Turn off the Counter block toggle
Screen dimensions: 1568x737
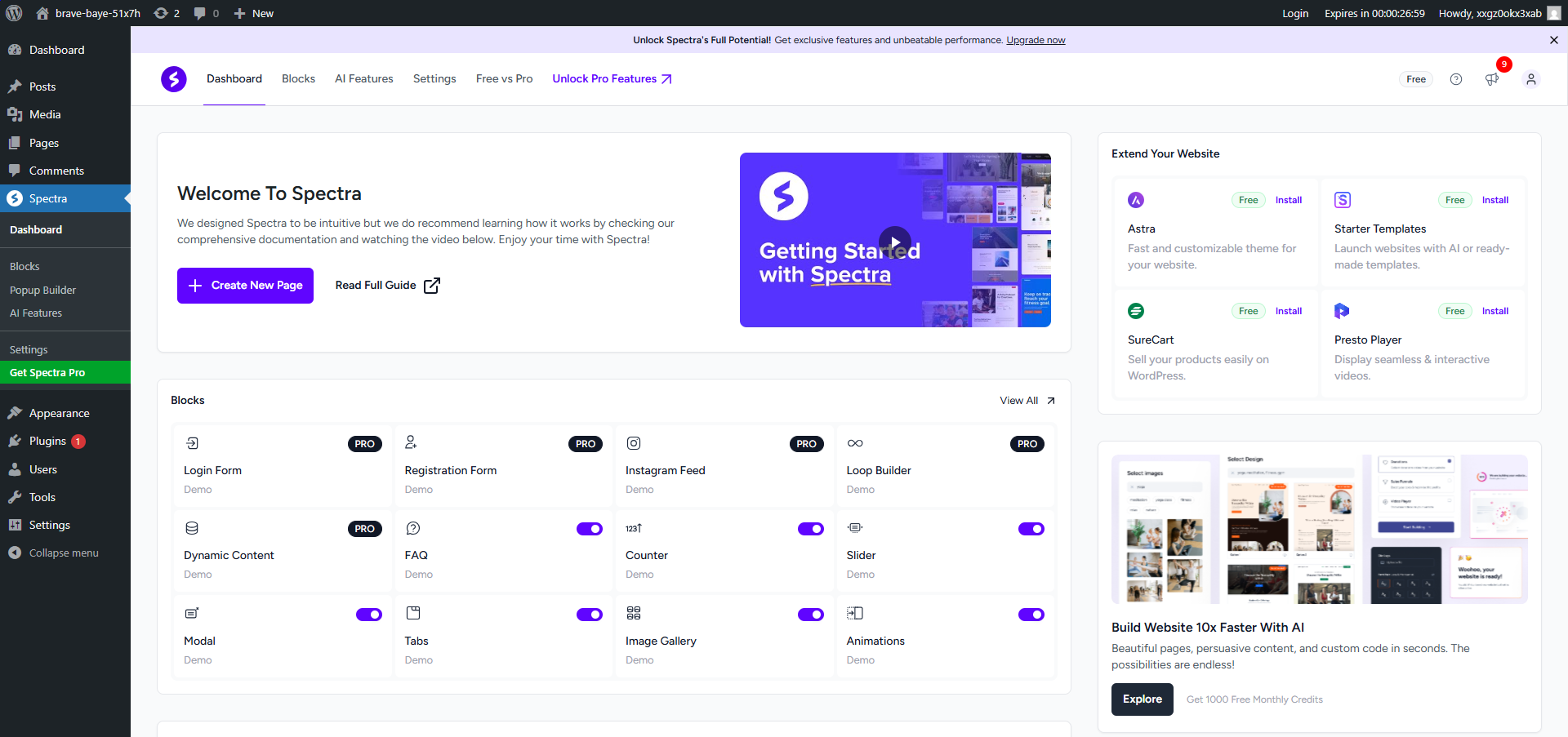tap(810, 529)
